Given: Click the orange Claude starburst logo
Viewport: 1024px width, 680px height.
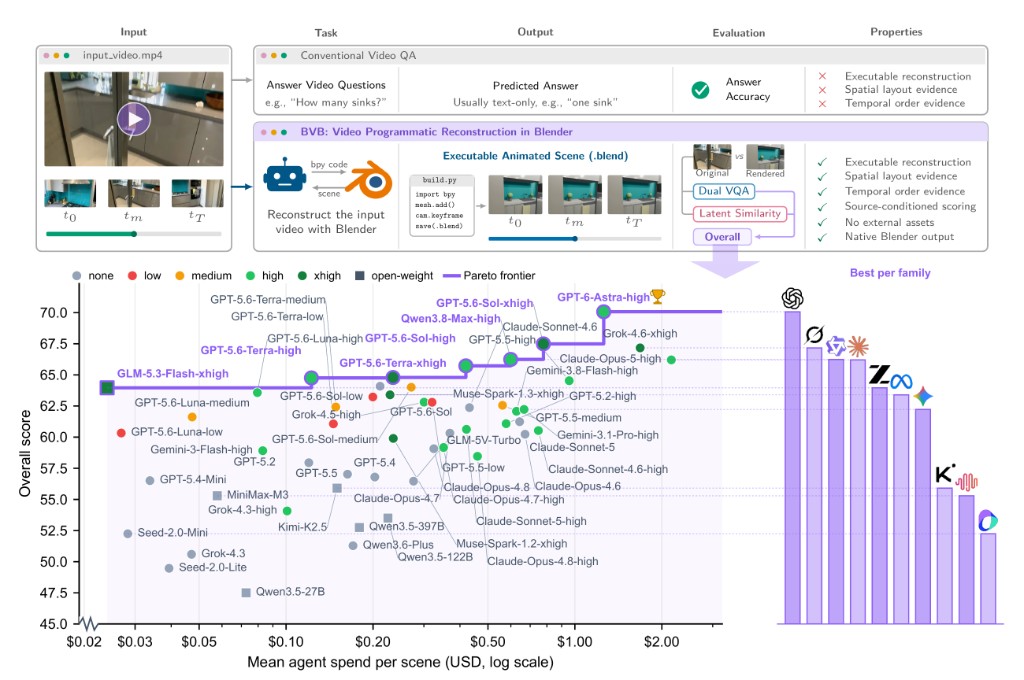Looking at the screenshot, I should (x=857, y=346).
